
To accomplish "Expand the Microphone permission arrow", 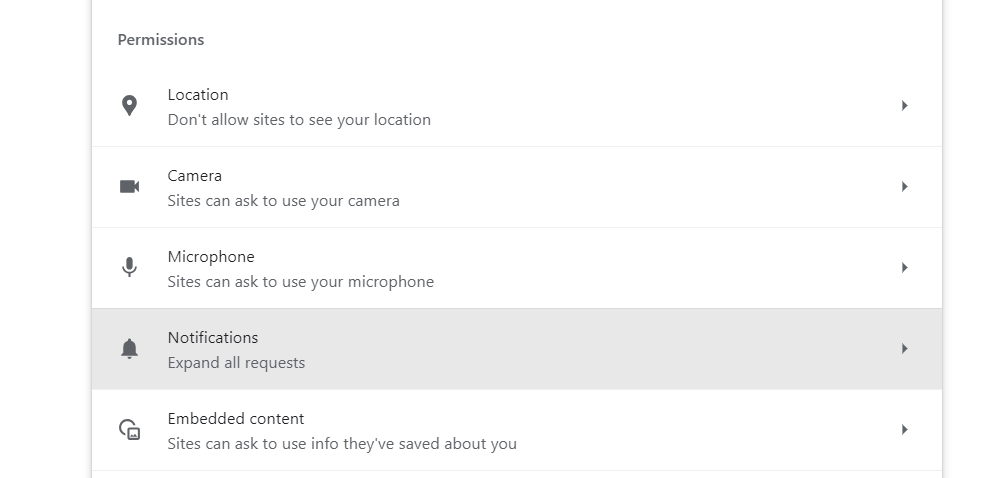I will (x=904, y=268).
